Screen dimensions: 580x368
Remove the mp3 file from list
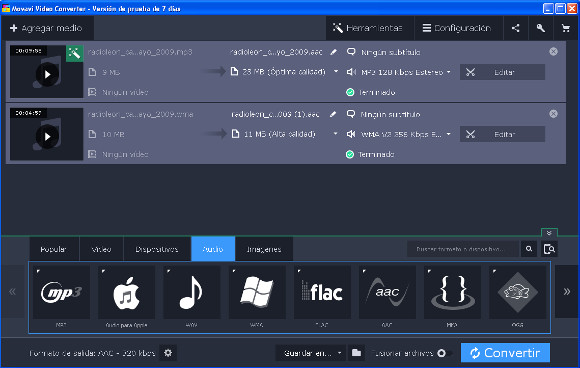[553, 51]
